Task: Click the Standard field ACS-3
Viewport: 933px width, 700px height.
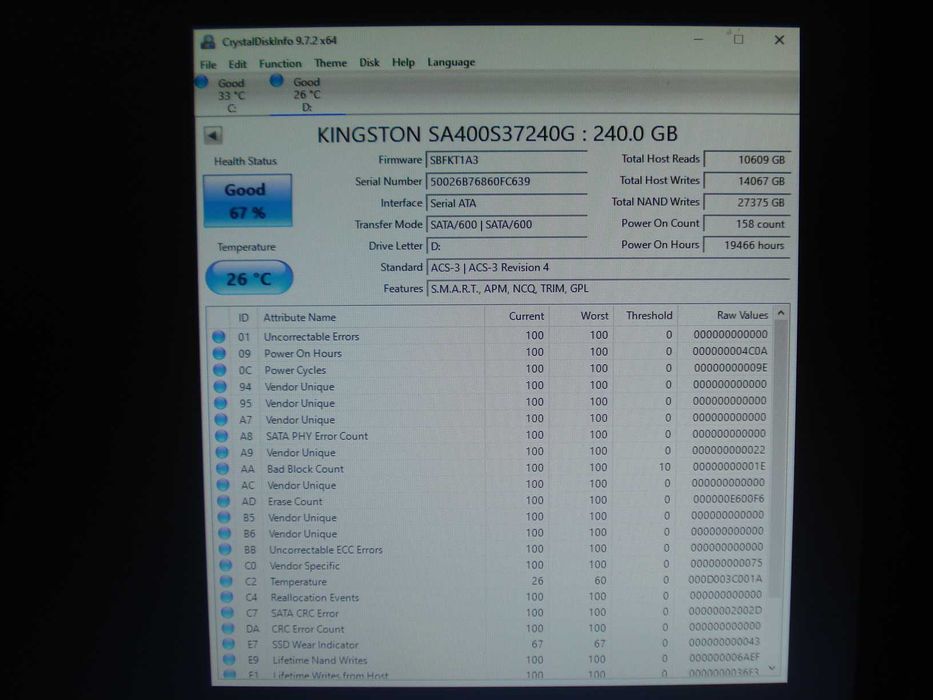Action: click(x=608, y=267)
